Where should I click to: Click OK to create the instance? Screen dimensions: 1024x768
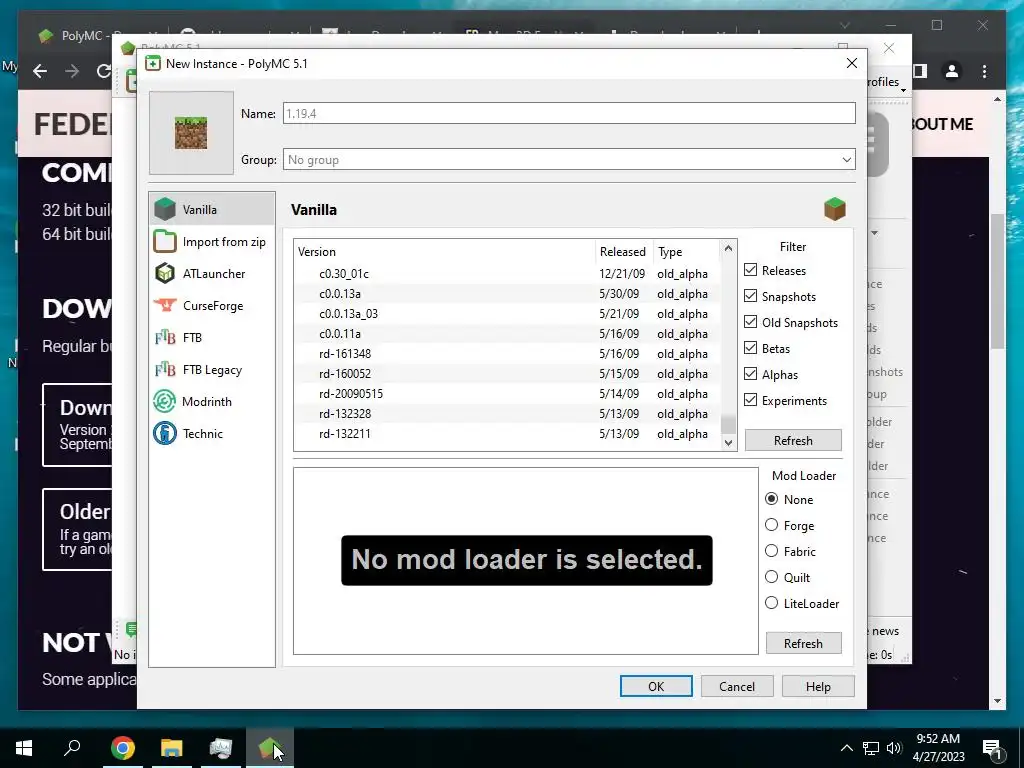tap(656, 686)
